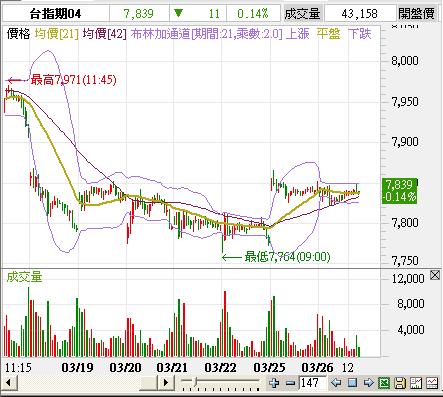Click the bar count field showing 147
Viewport: 443px width, 397px height.
313,383
